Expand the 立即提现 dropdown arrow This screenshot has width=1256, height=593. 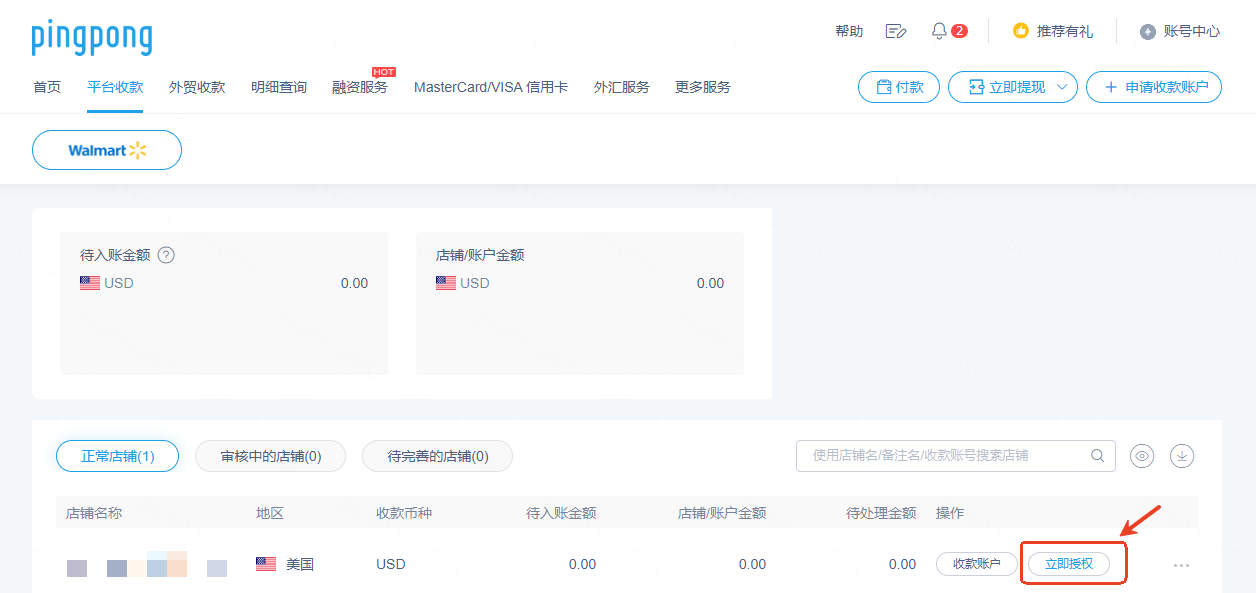tap(1062, 87)
